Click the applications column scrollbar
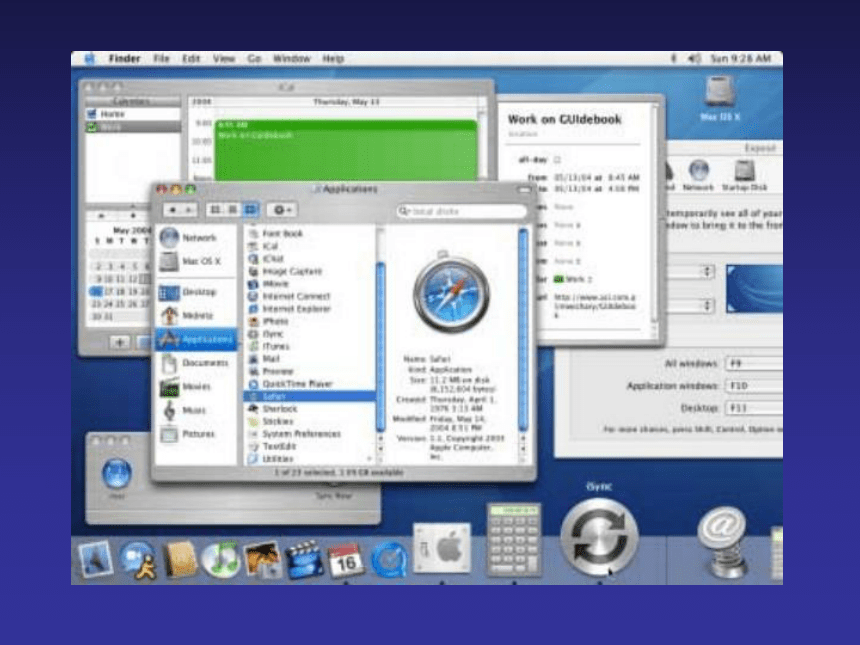The image size is (860, 645). [380, 346]
